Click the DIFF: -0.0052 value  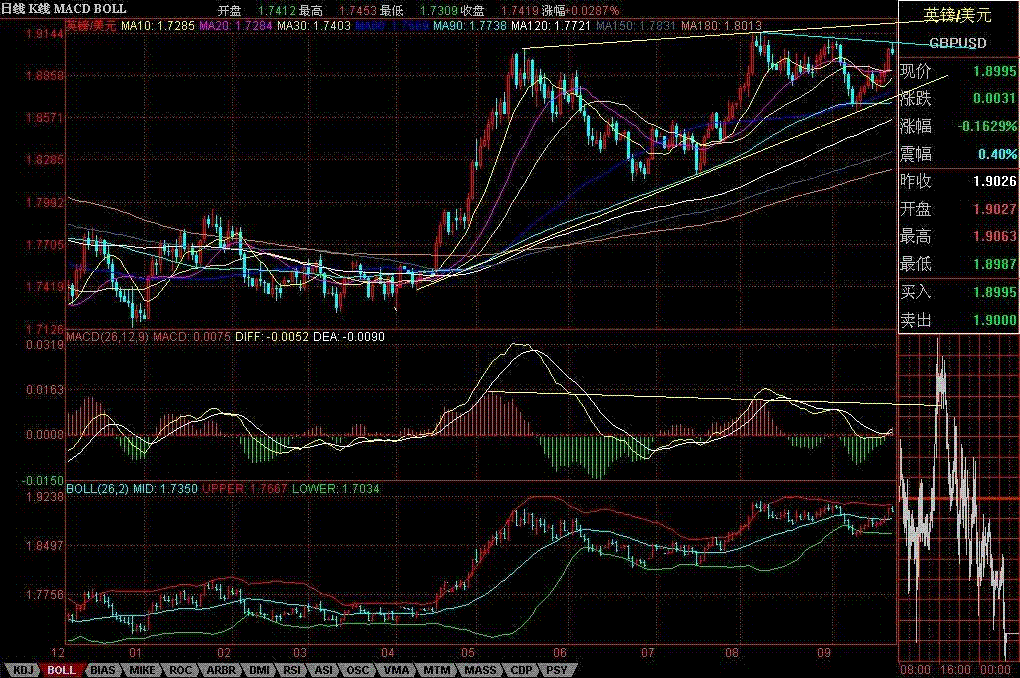[272, 337]
